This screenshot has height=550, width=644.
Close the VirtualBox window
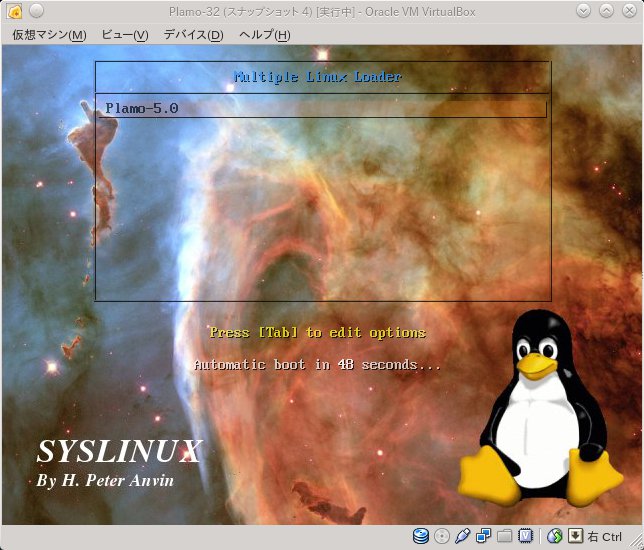(630, 11)
